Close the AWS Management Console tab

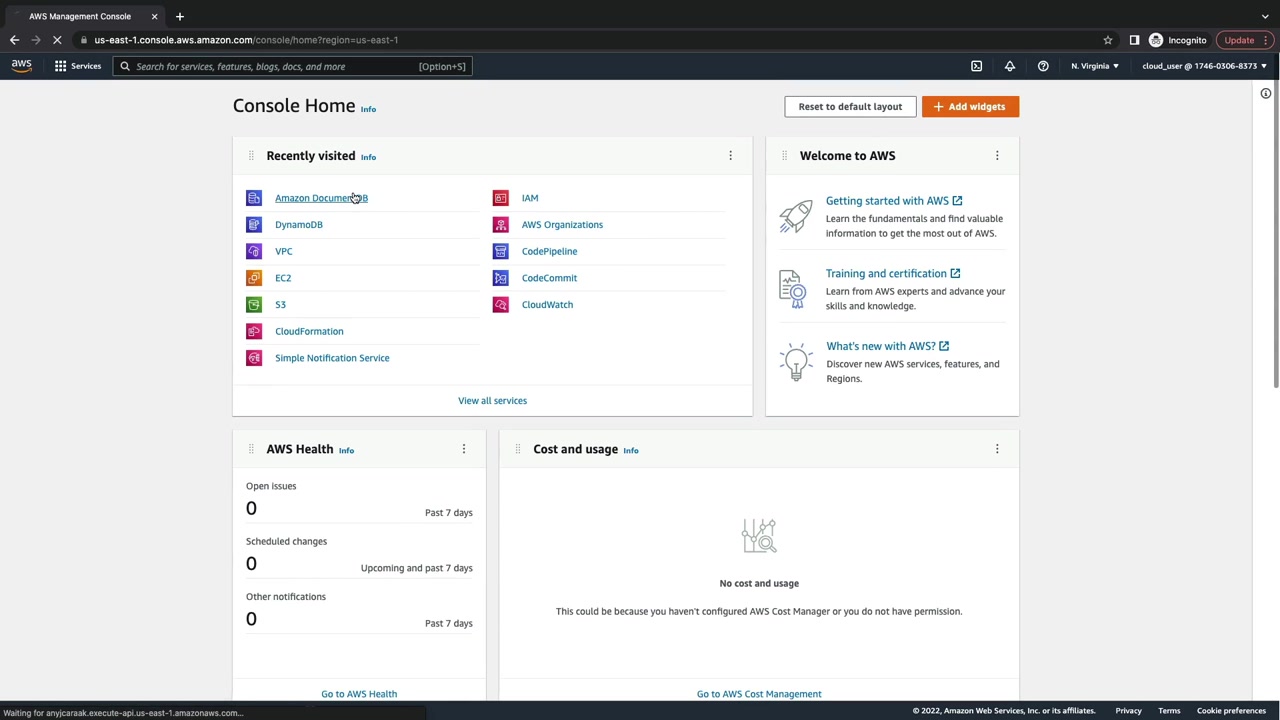pyautogui.click(x=154, y=16)
